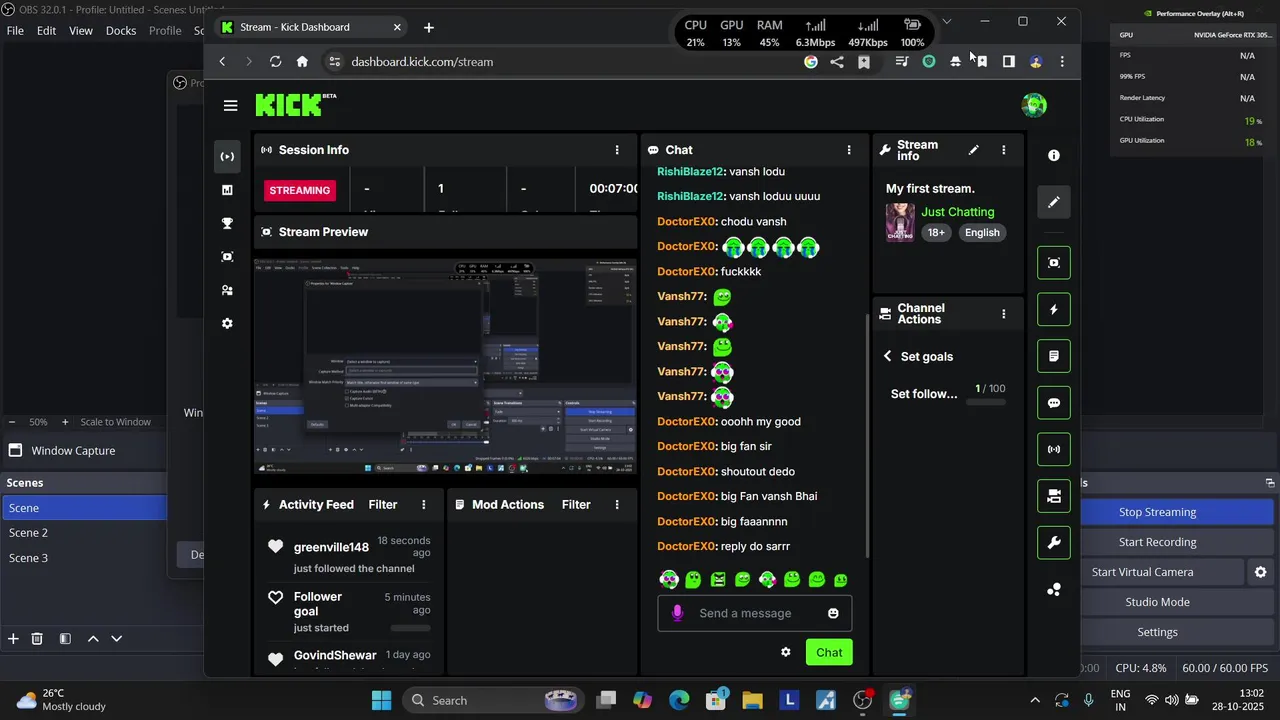Click the info icon in right panel toolbar
Screen dimensions: 1280x720
(x=1054, y=156)
